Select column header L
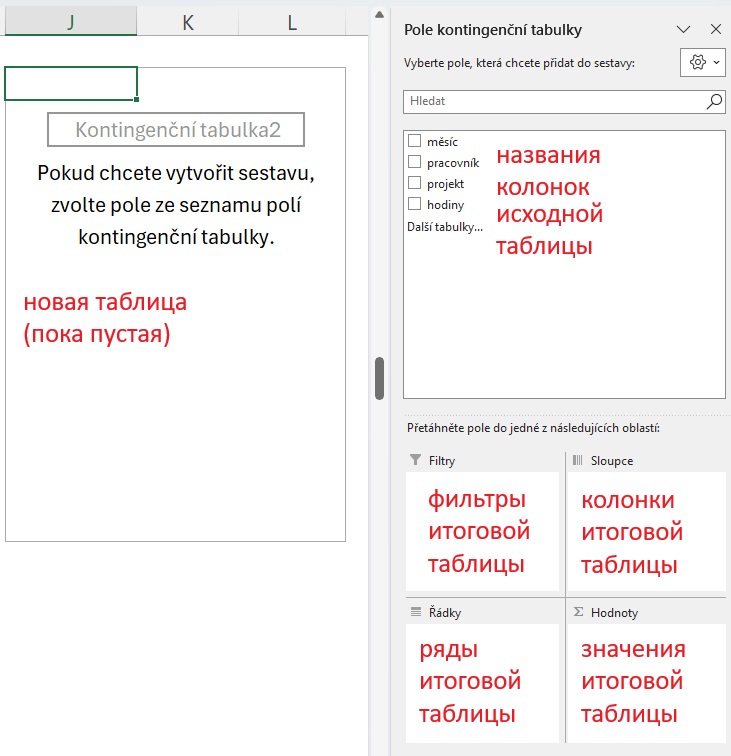Viewport: 731px width, 756px height. (292, 22)
